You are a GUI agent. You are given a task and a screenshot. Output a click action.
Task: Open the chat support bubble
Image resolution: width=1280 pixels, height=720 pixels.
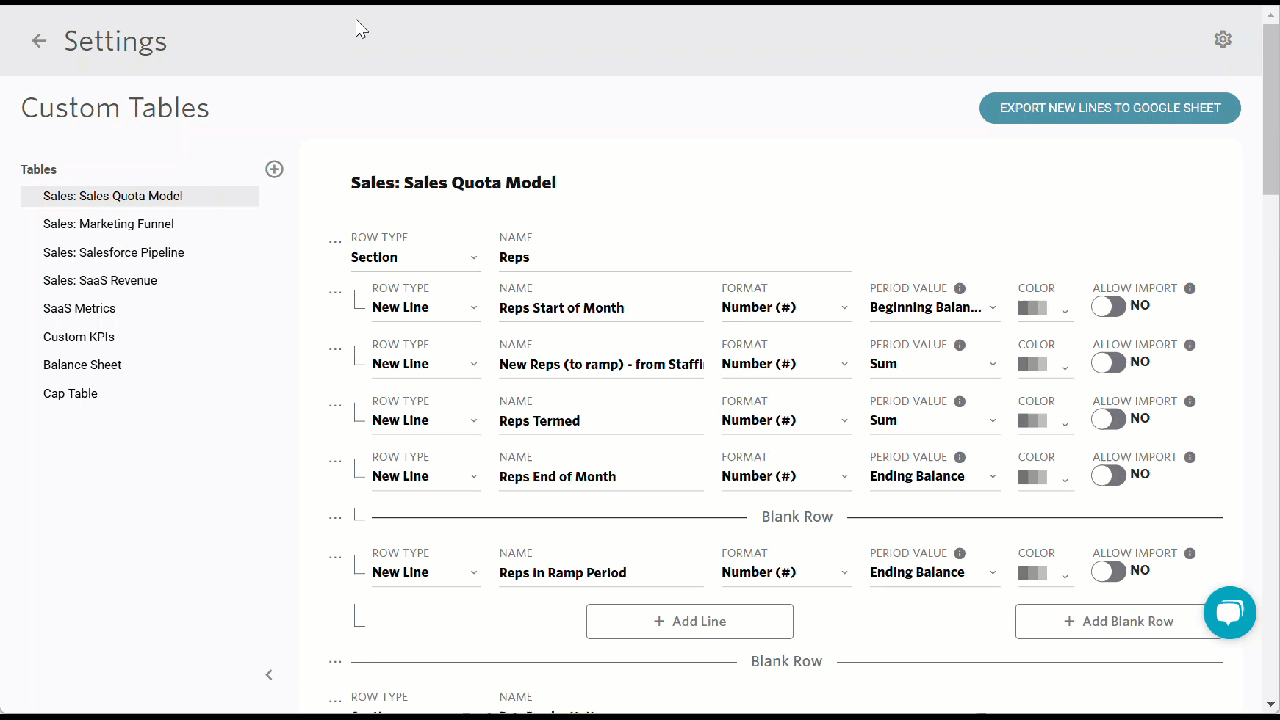click(x=1229, y=612)
